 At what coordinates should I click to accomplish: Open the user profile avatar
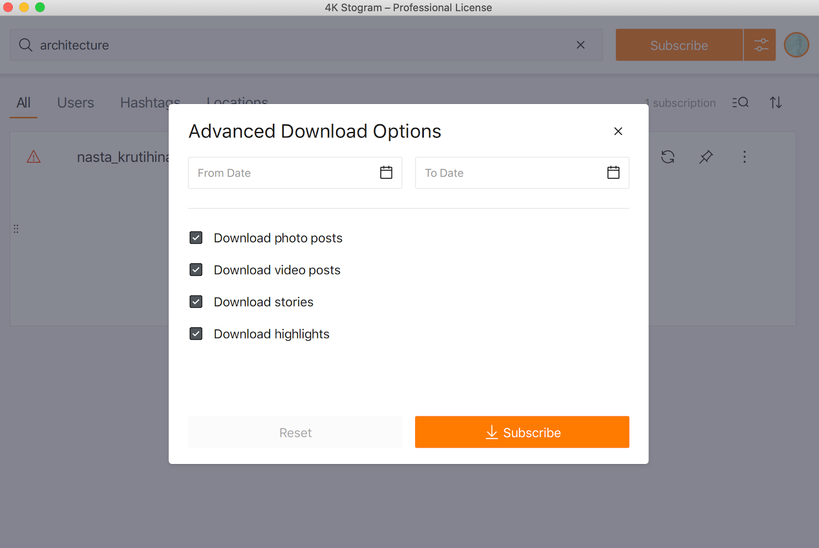[796, 45]
